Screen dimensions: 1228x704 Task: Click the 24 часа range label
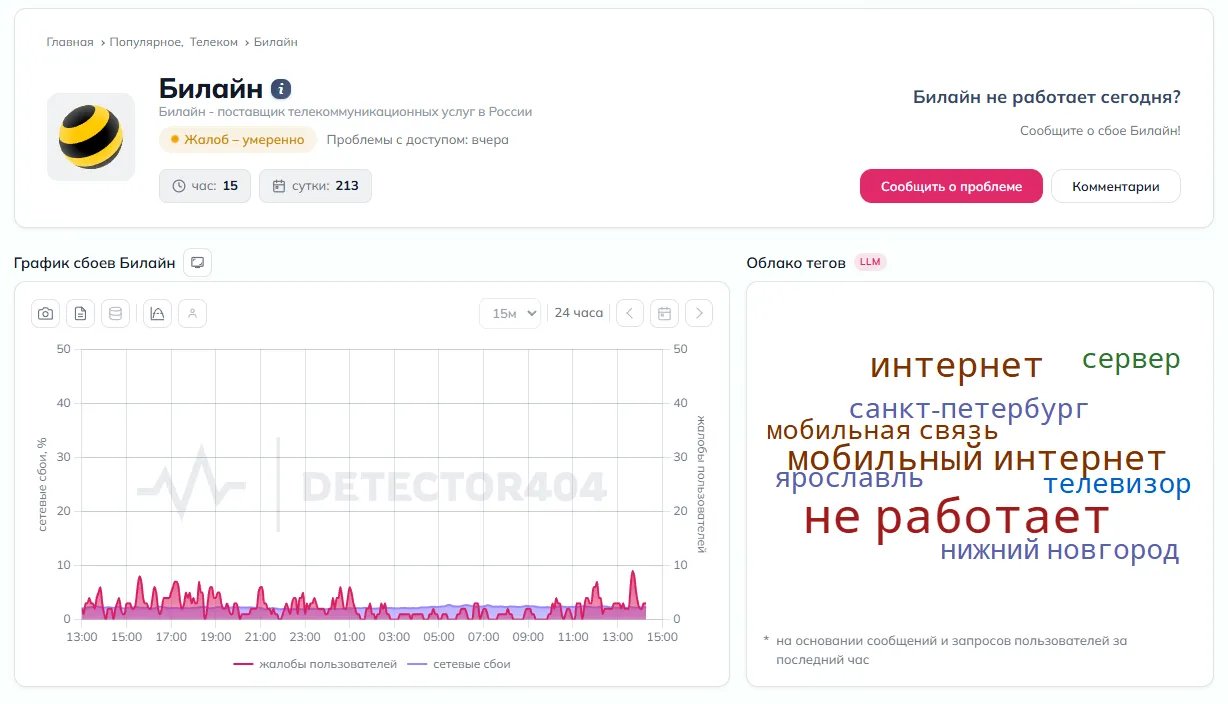(579, 313)
